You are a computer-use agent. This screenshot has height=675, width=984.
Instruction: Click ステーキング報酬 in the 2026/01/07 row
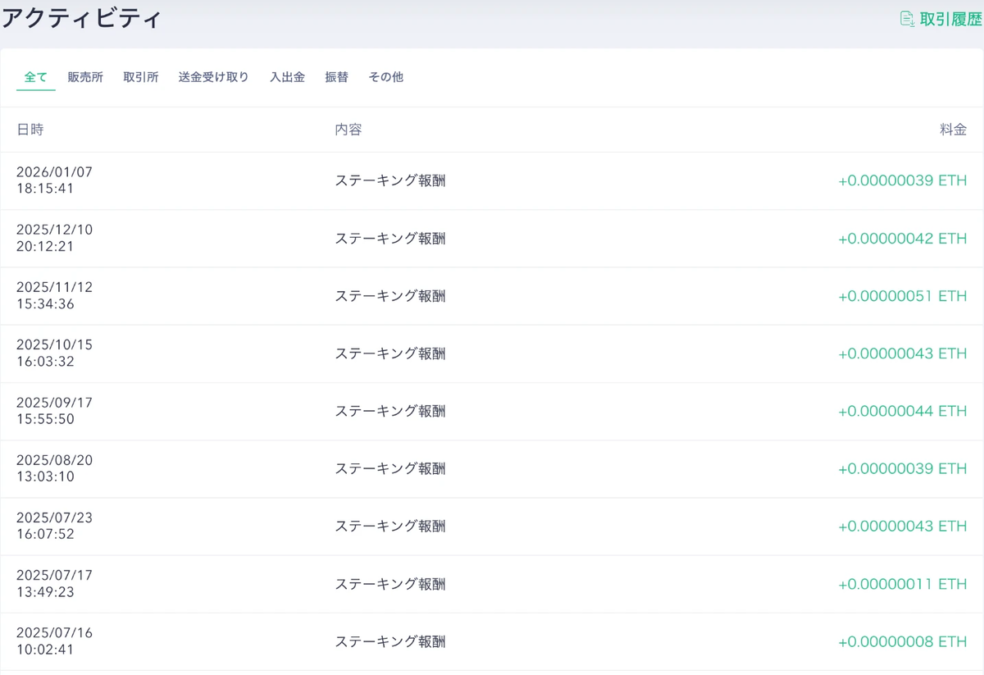pyautogui.click(x=390, y=181)
